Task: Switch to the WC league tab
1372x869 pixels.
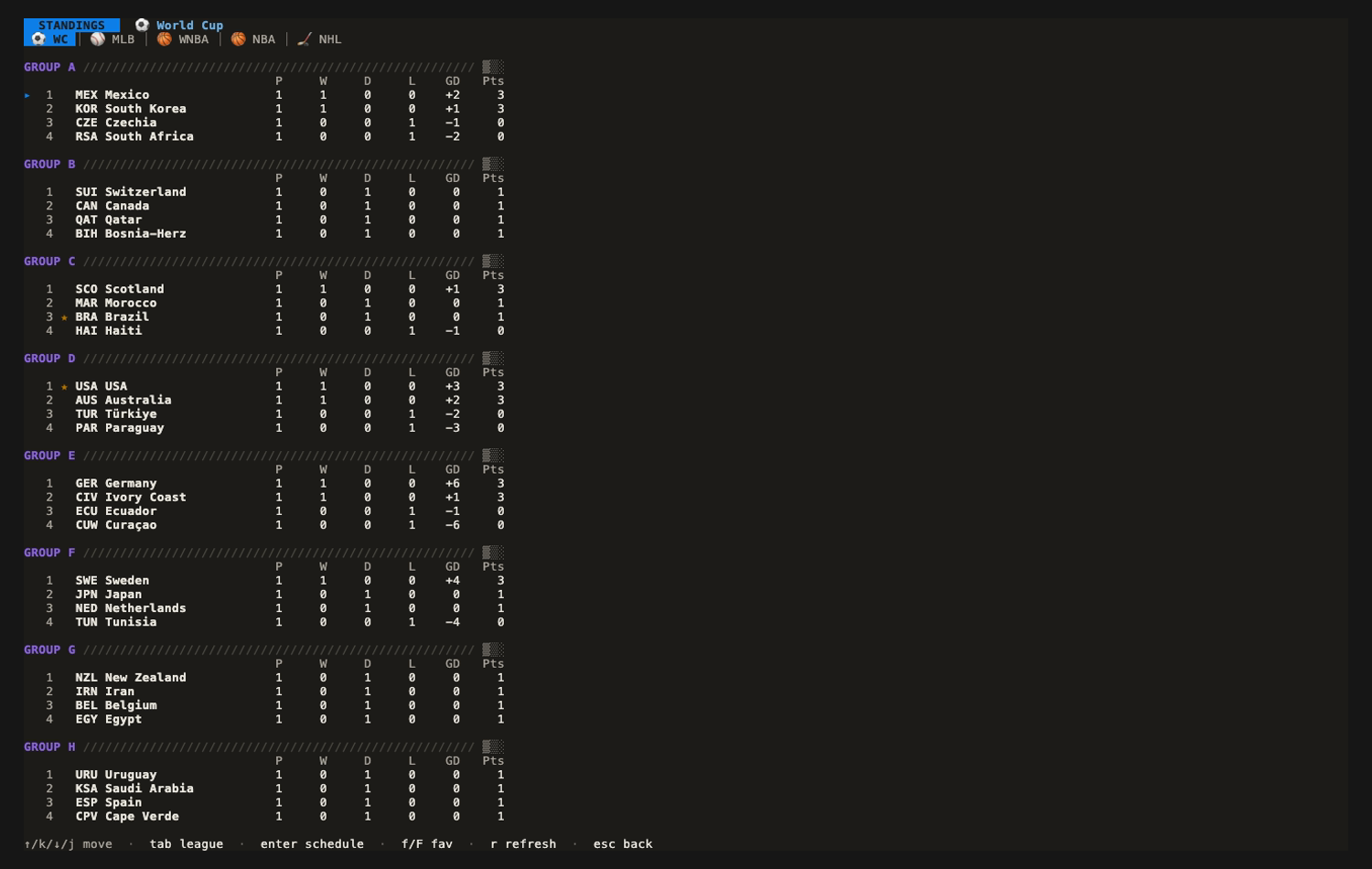Action: pyautogui.click(x=50, y=39)
